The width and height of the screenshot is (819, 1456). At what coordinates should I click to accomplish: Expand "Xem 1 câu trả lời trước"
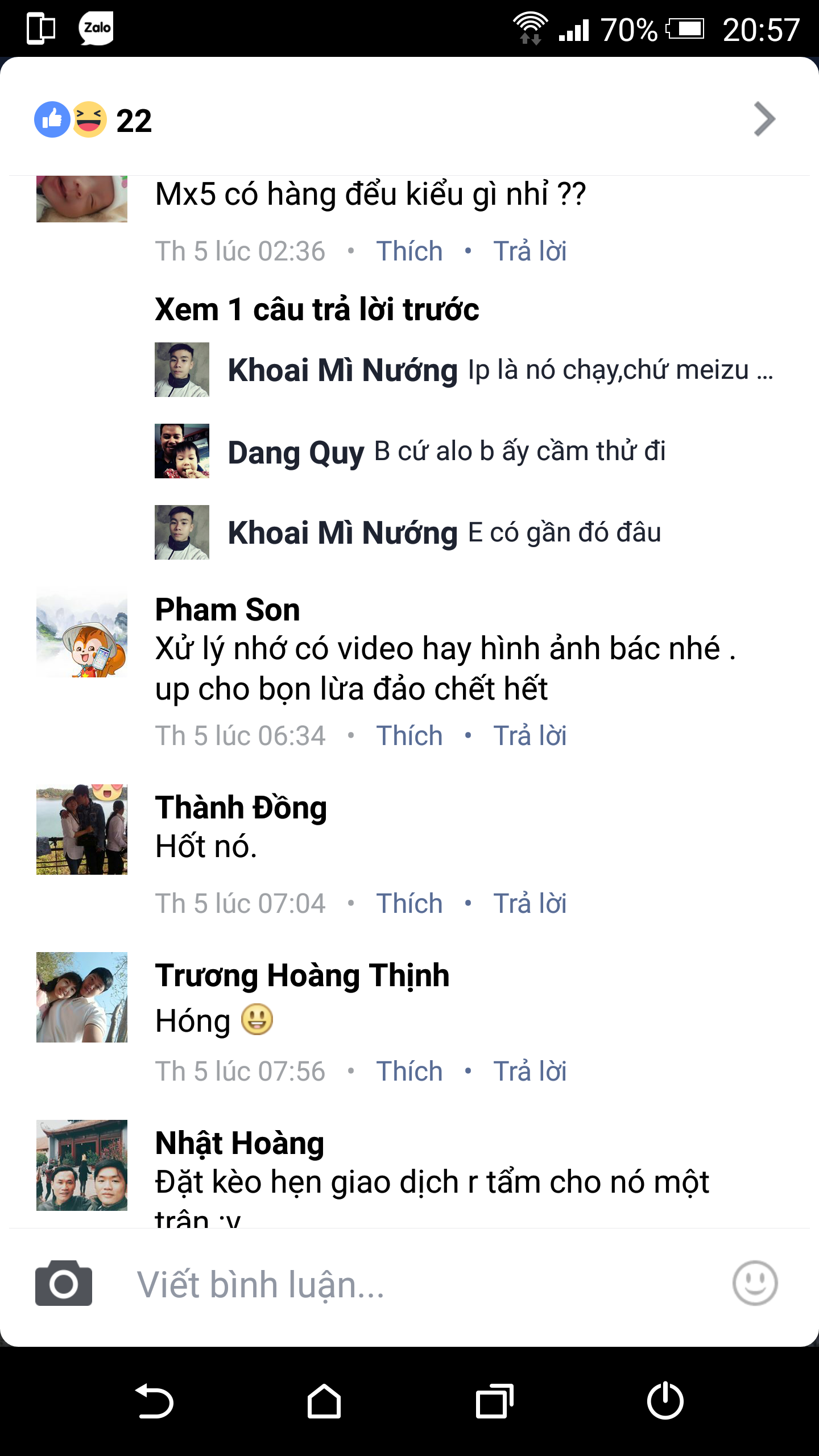pyautogui.click(x=317, y=310)
